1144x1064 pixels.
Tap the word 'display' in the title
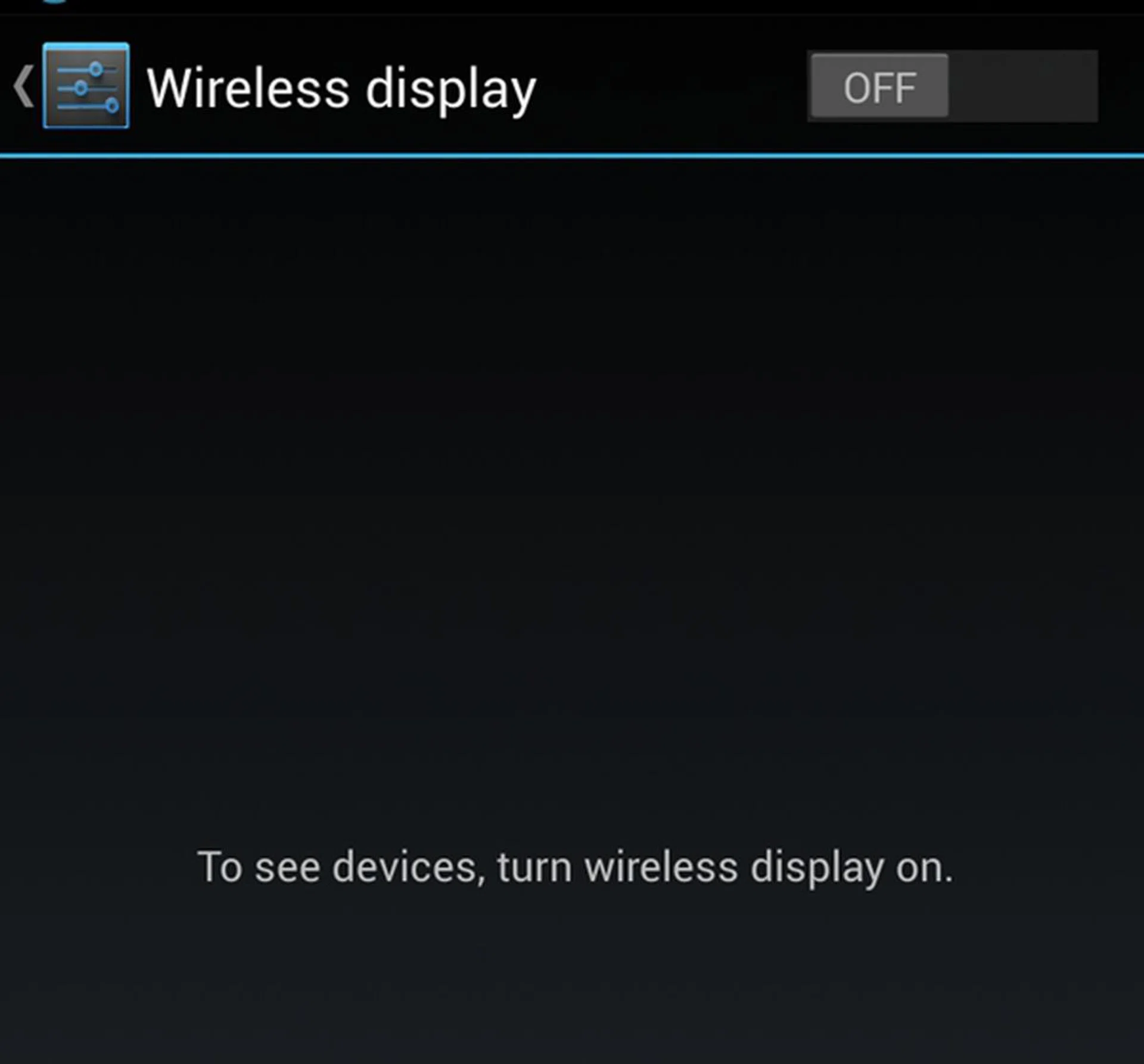click(451, 90)
